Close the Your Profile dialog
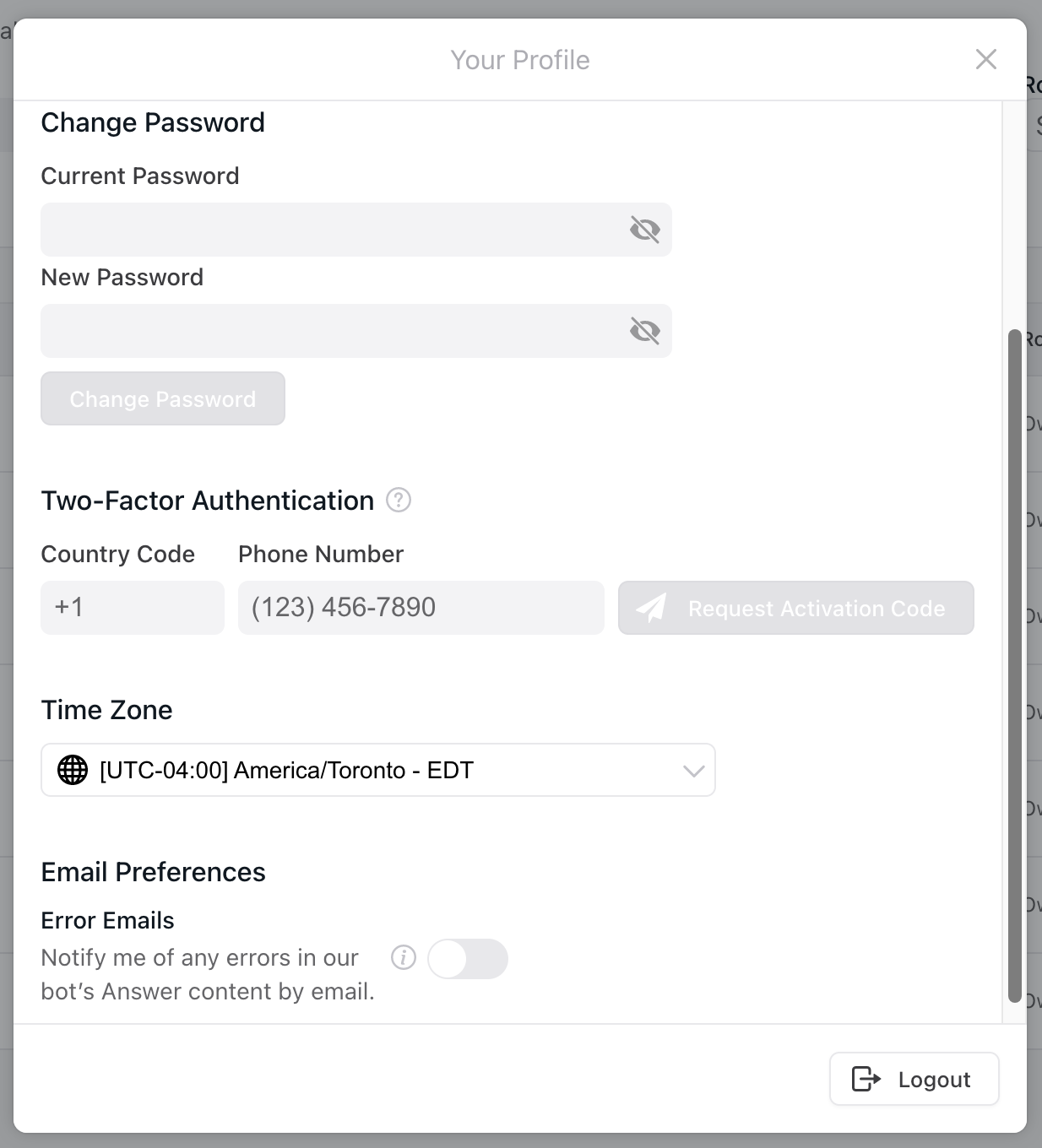 point(985,59)
